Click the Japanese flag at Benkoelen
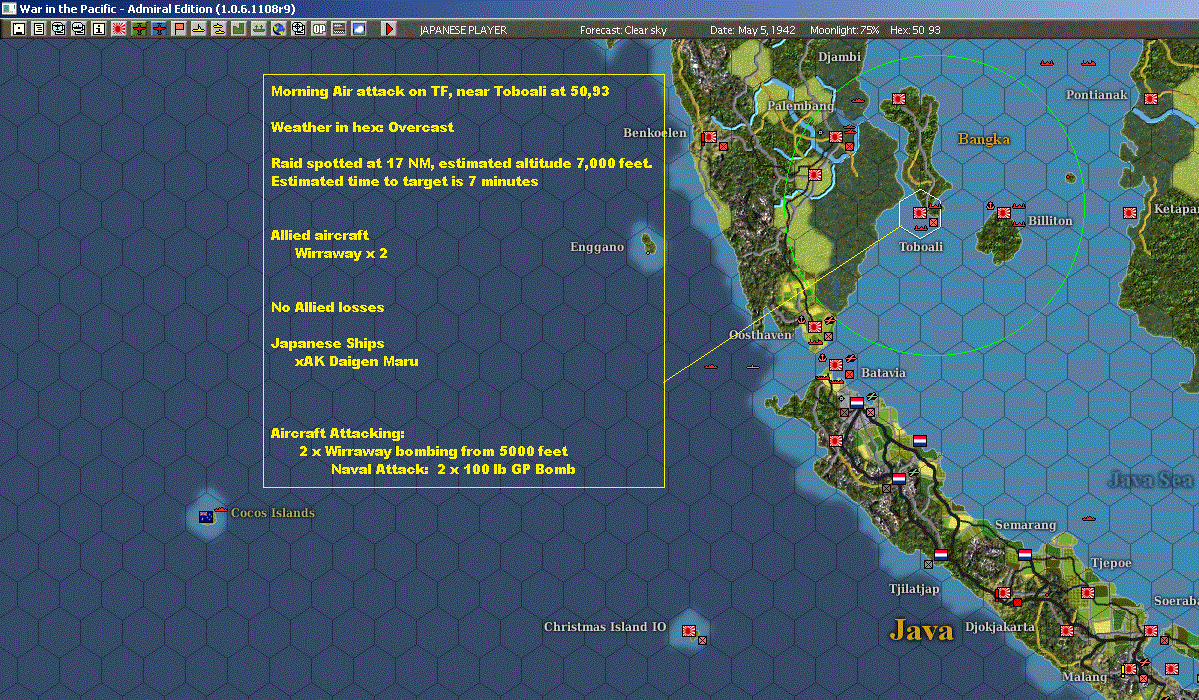The image size is (1199, 700). (x=710, y=137)
